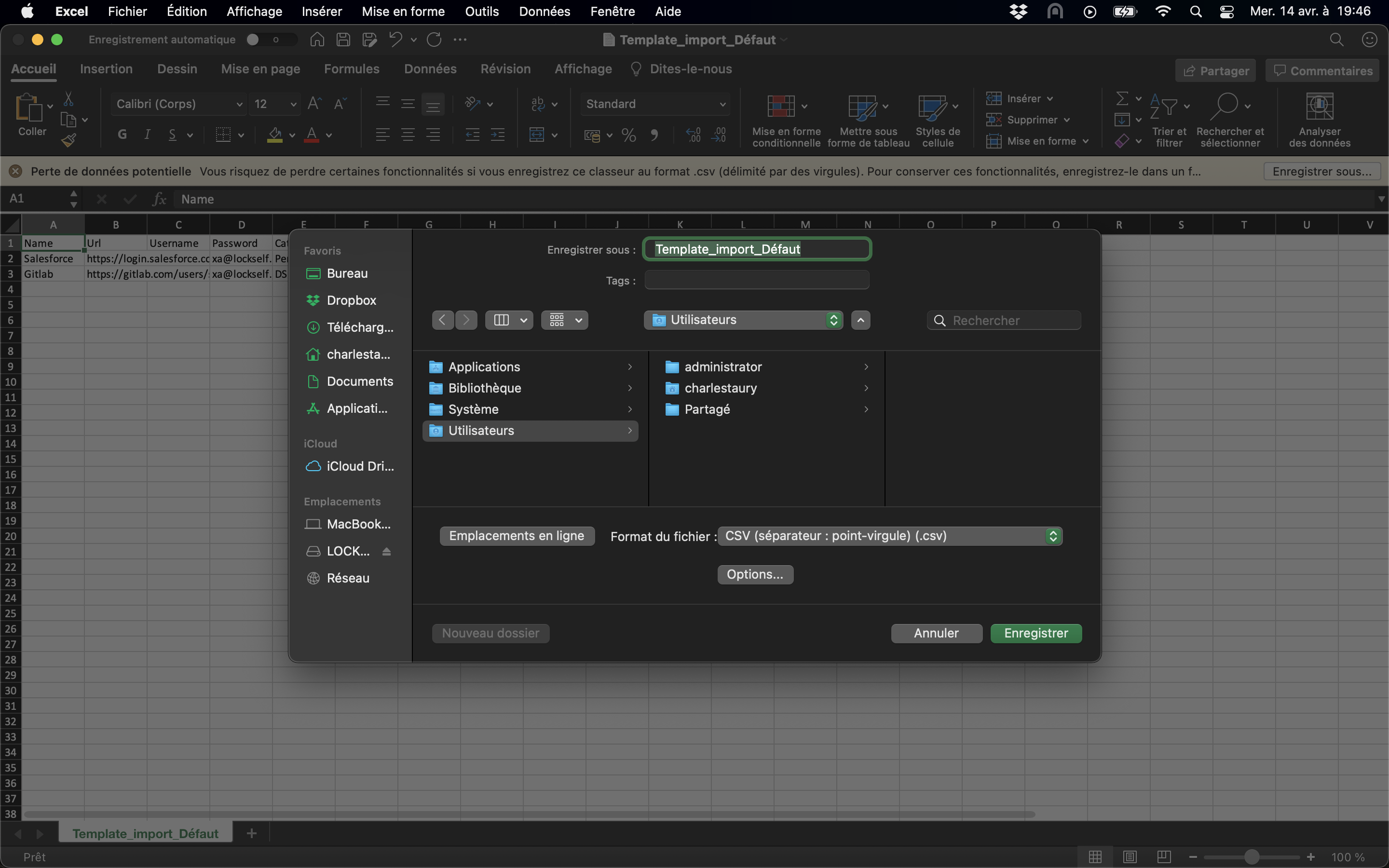
Task: Click the scissors cut icon
Action: click(x=68, y=99)
